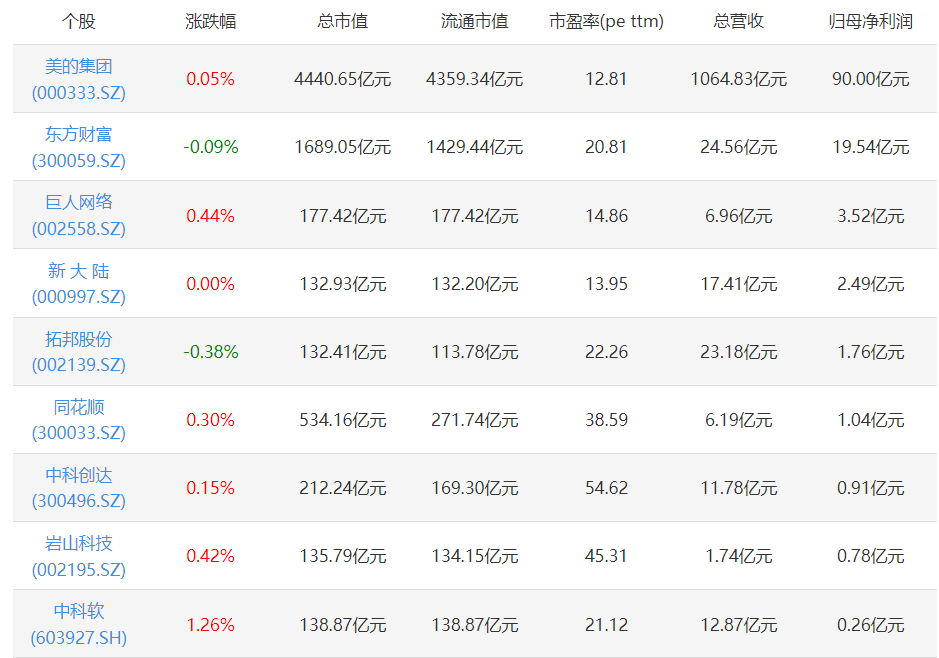Click total market cap 212.24亿元
The width and height of the screenshot is (939, 658).
tap(343, 488)
